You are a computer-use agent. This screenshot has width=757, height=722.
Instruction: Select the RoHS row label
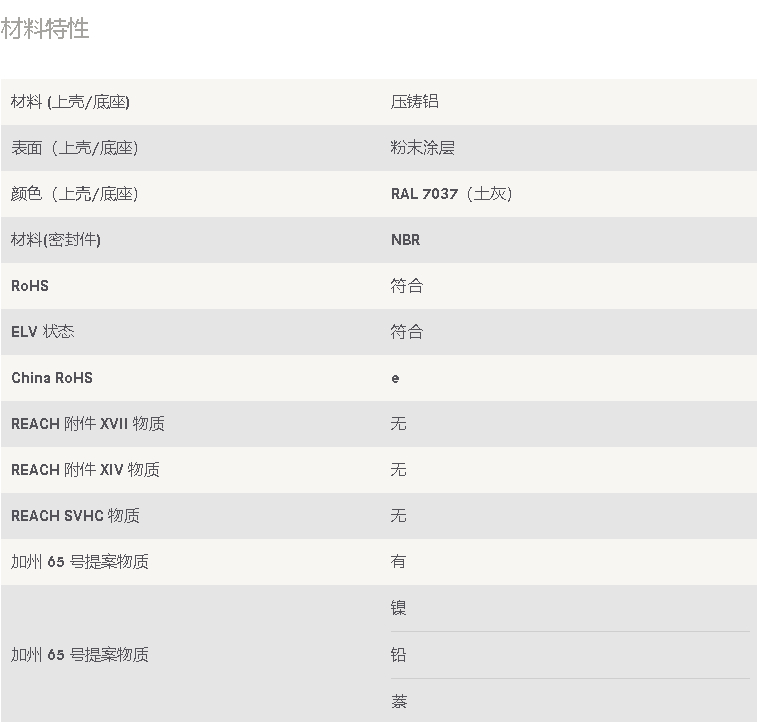point(30,286)
